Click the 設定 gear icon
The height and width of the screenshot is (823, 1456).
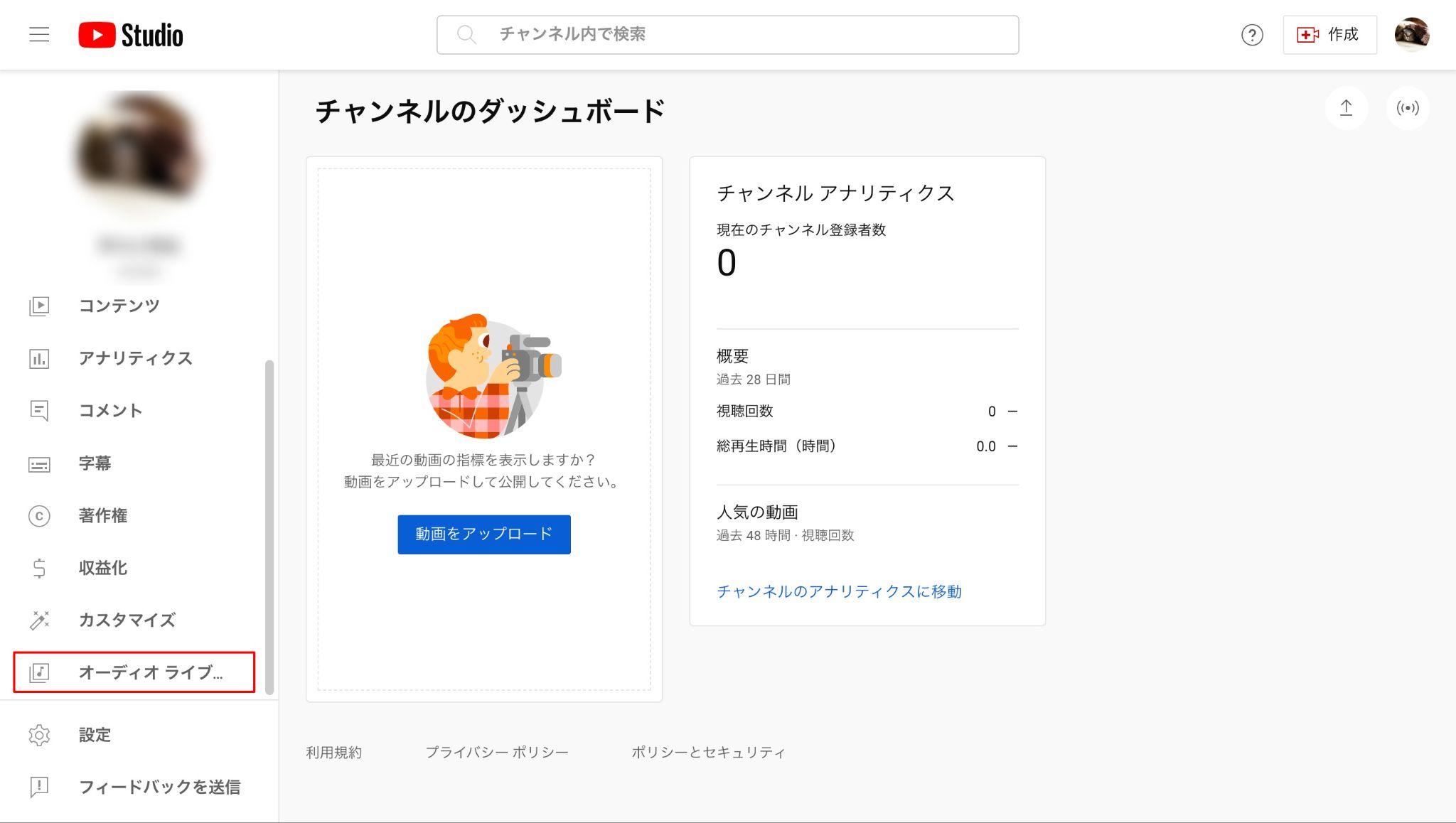[x=39, y=735]
